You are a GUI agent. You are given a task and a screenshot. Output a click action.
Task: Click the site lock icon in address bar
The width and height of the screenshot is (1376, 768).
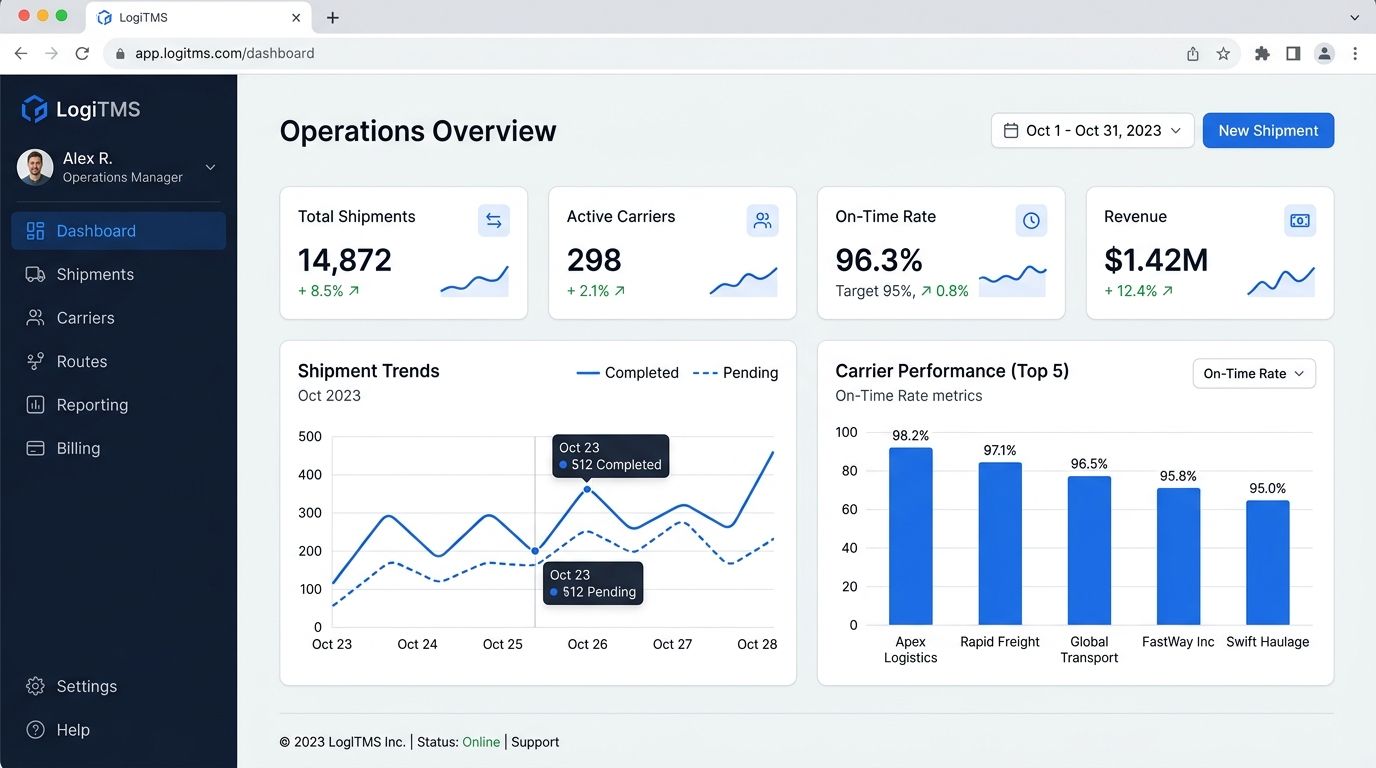(120, 54)
